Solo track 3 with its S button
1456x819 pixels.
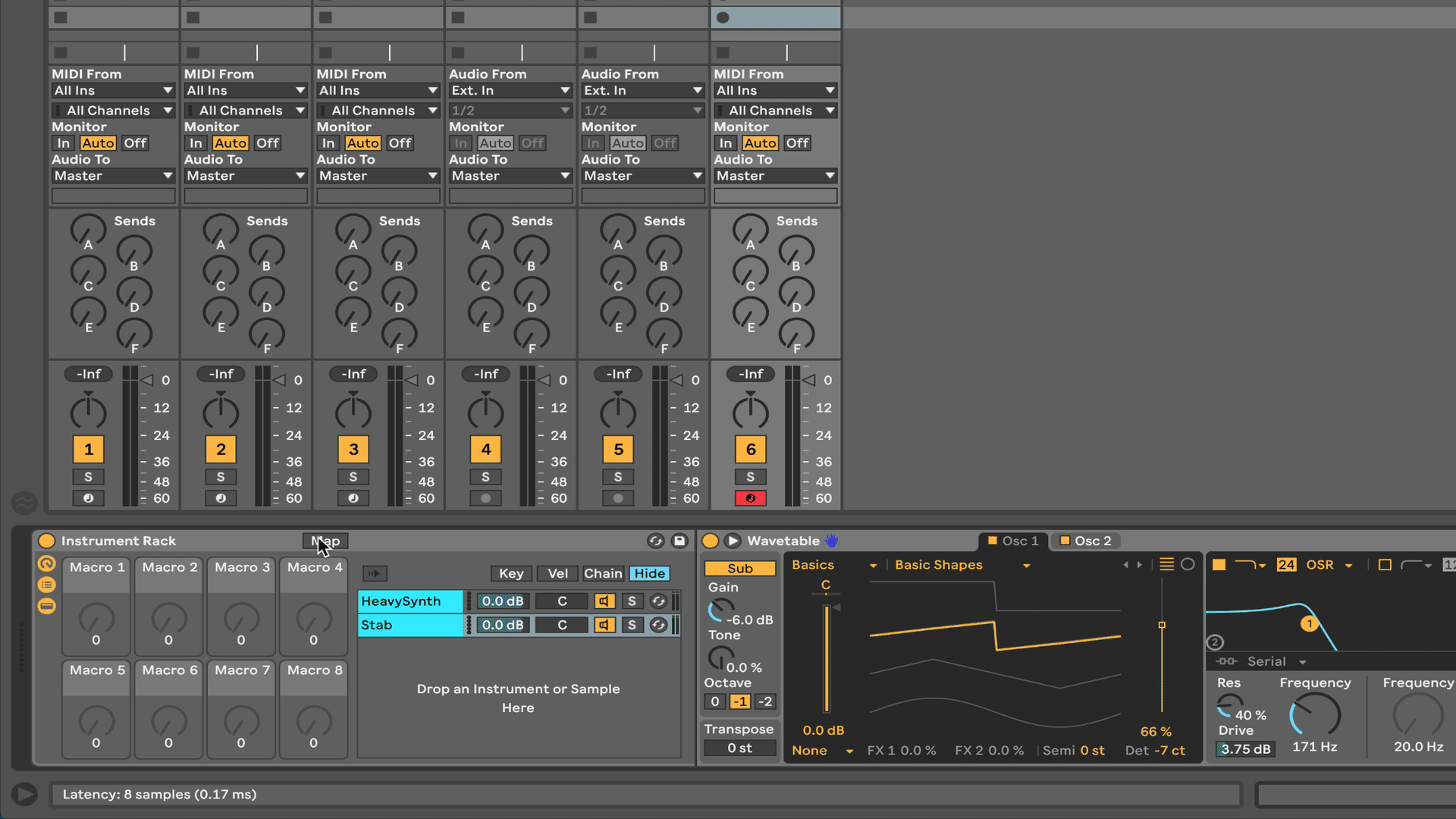[x=353, y=477]
